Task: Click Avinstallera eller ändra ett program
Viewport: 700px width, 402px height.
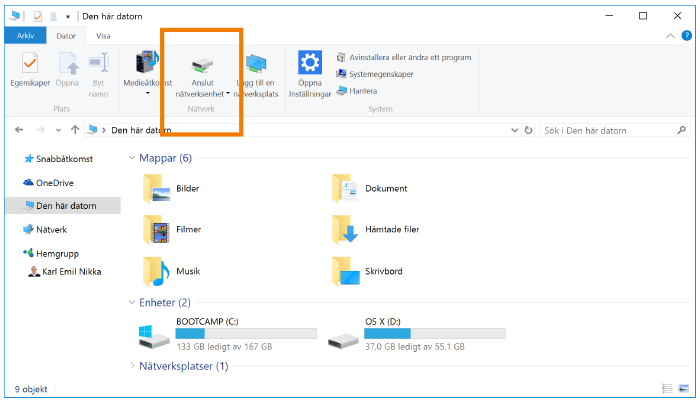Action: [402, 57]
